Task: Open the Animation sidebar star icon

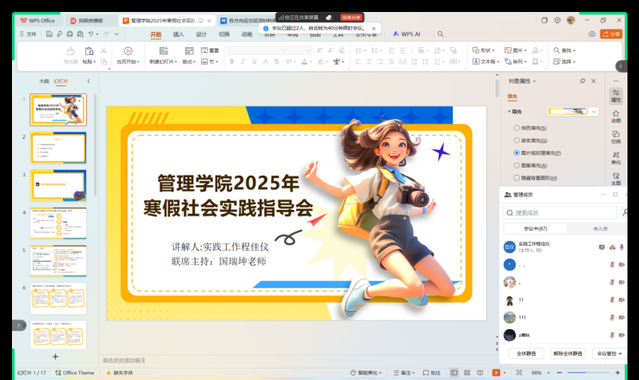Action: click(x=616, y=114)
